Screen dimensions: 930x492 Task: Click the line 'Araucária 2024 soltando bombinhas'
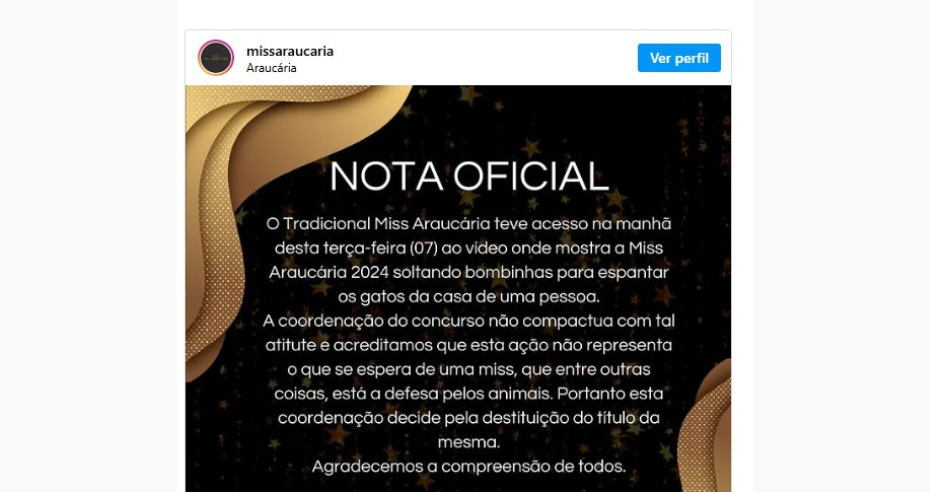469,272
